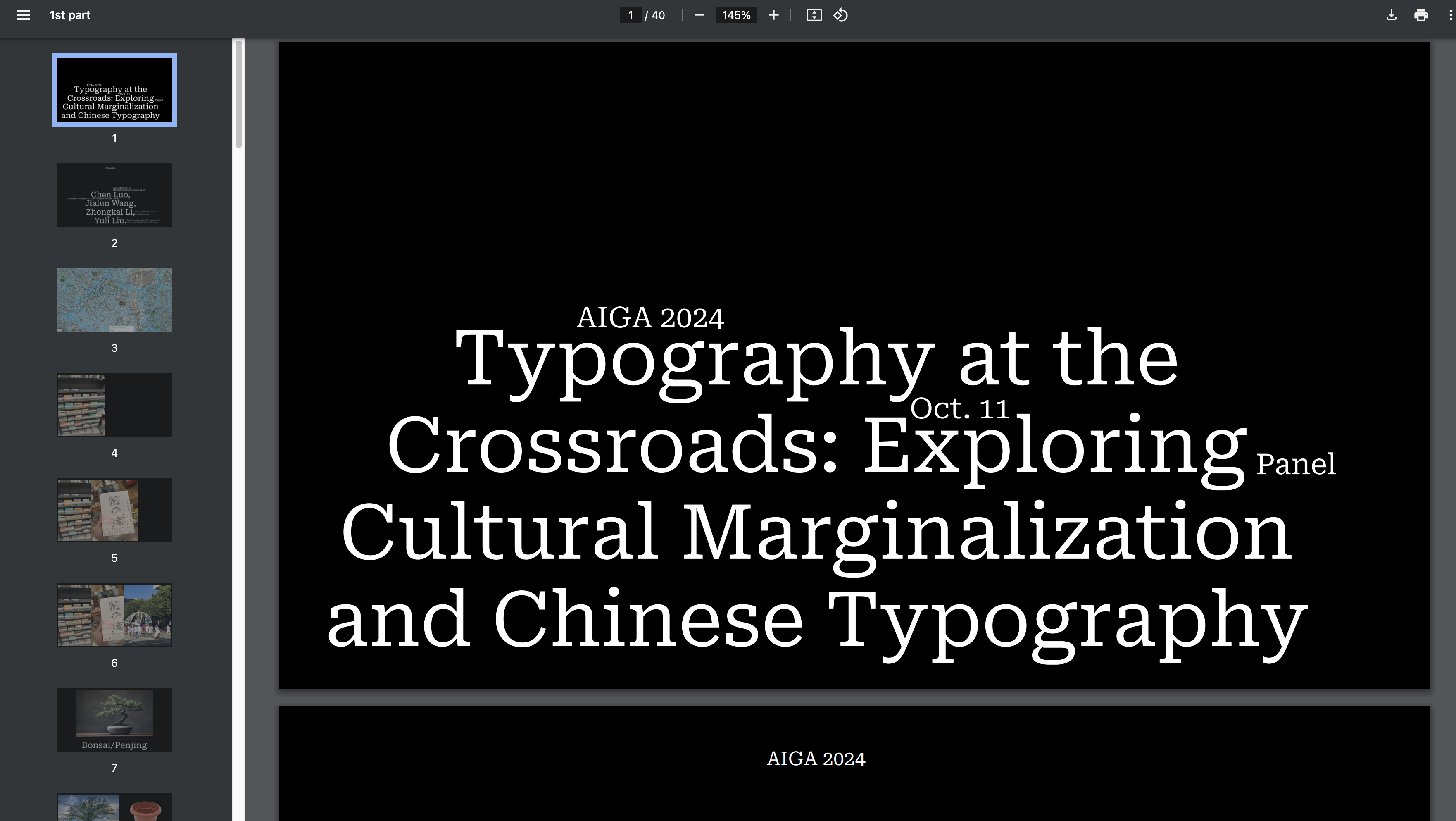The height and width of the screenshot is (821, 1456).
Task: Jump to page 5 thumbnail
Action: pyautogui.click(x=114, y=510)
